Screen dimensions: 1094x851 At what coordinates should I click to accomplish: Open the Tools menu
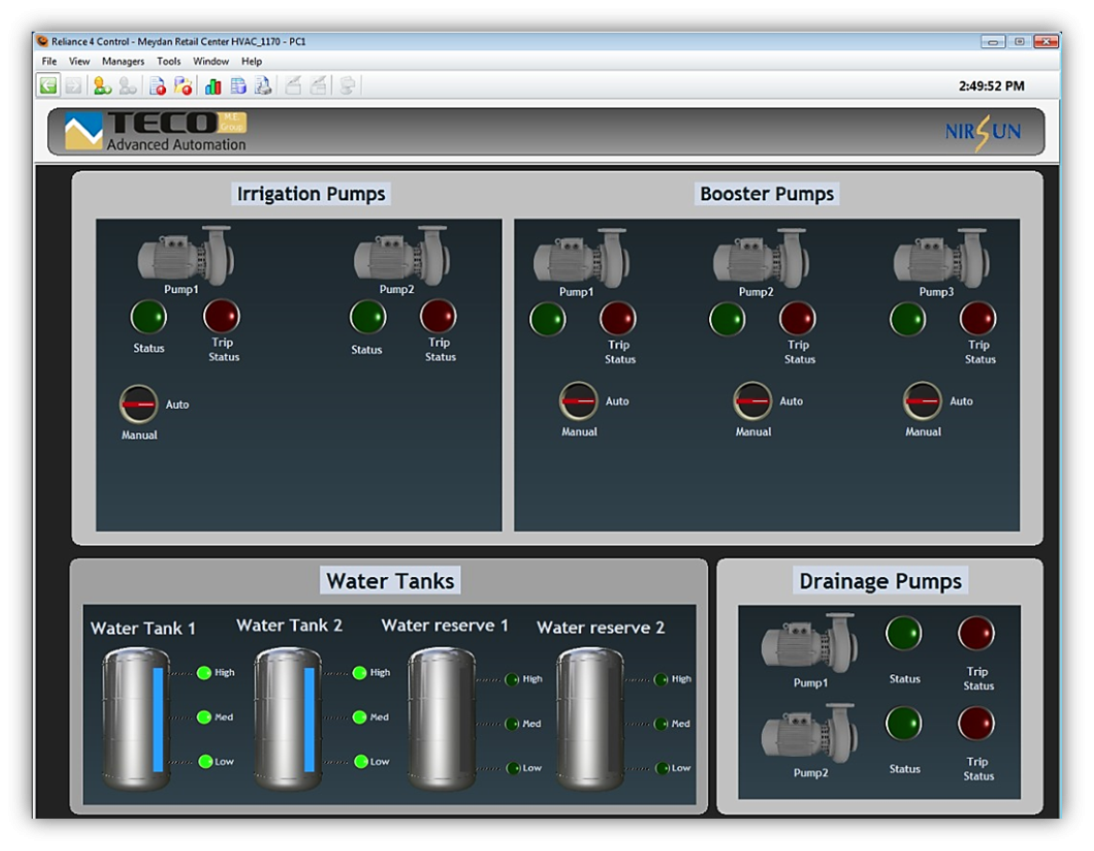[169, 61]
